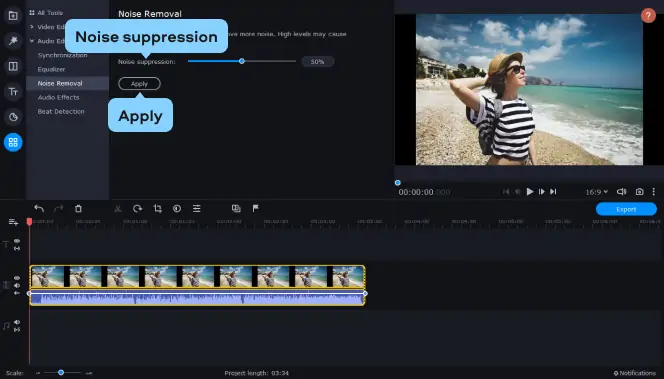
Task: Click the Transition wizard icon
Action: tap(236, 208)
